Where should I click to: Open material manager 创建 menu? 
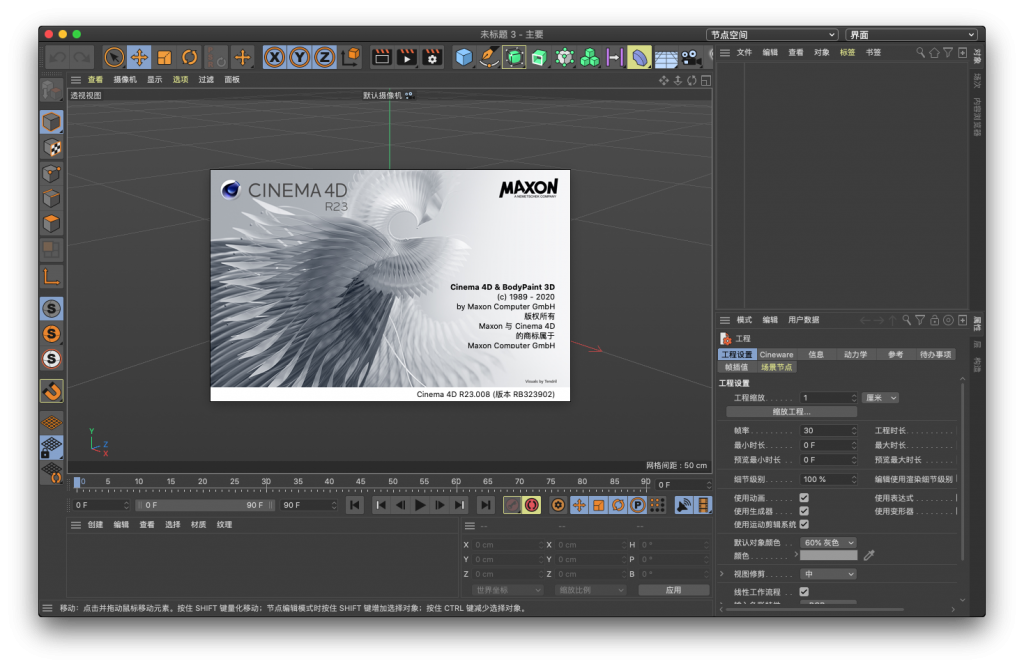(x=95, y=524)
